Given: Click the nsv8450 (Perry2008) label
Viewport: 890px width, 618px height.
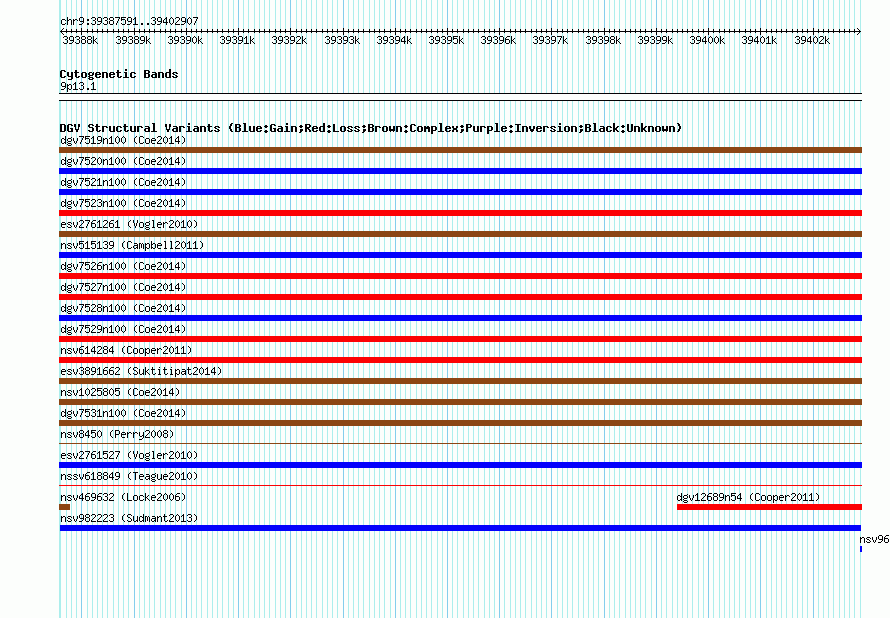Looking at the screenshot, I should [117, 434].
